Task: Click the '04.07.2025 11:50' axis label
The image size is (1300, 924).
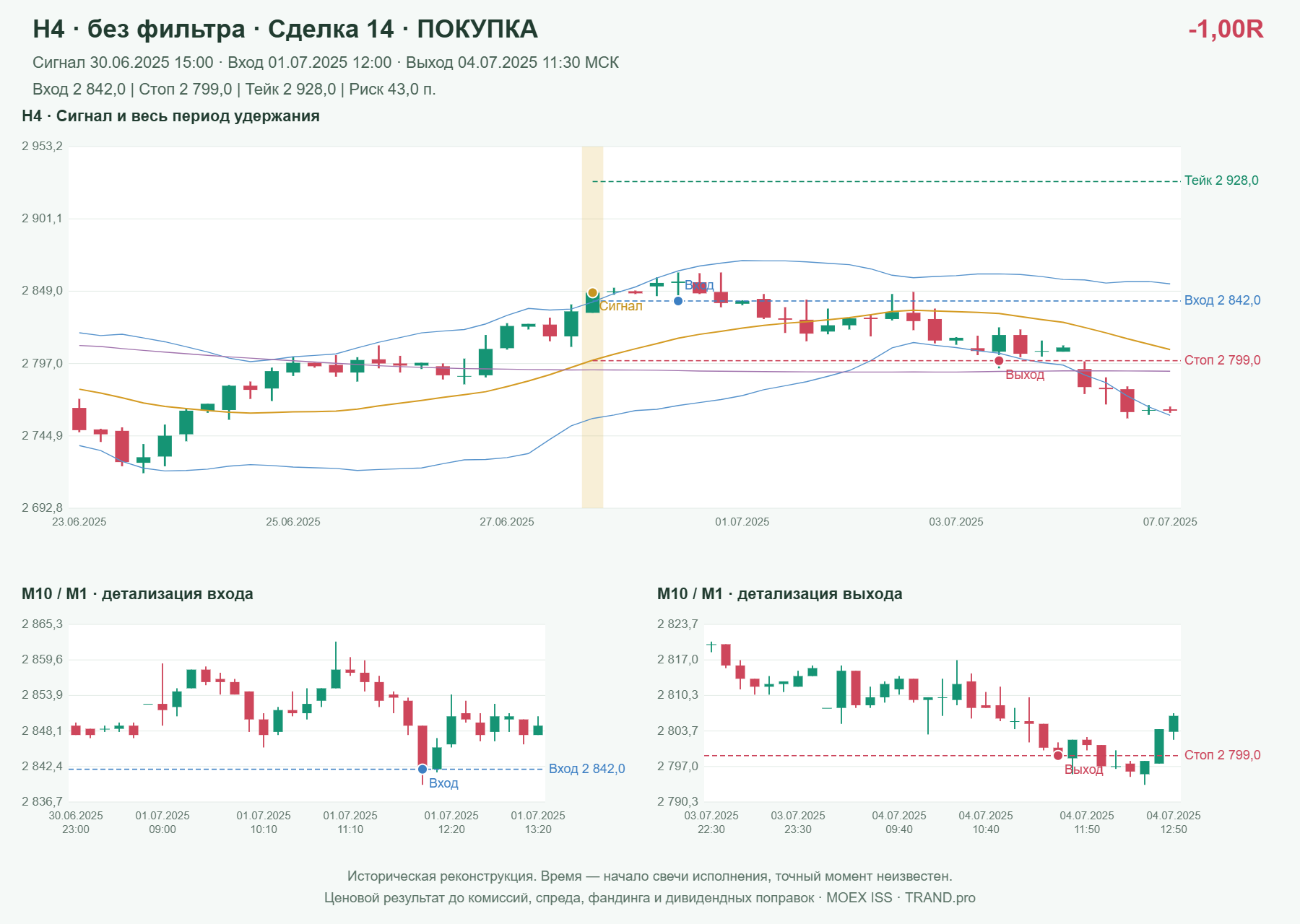Action: 1087,822
